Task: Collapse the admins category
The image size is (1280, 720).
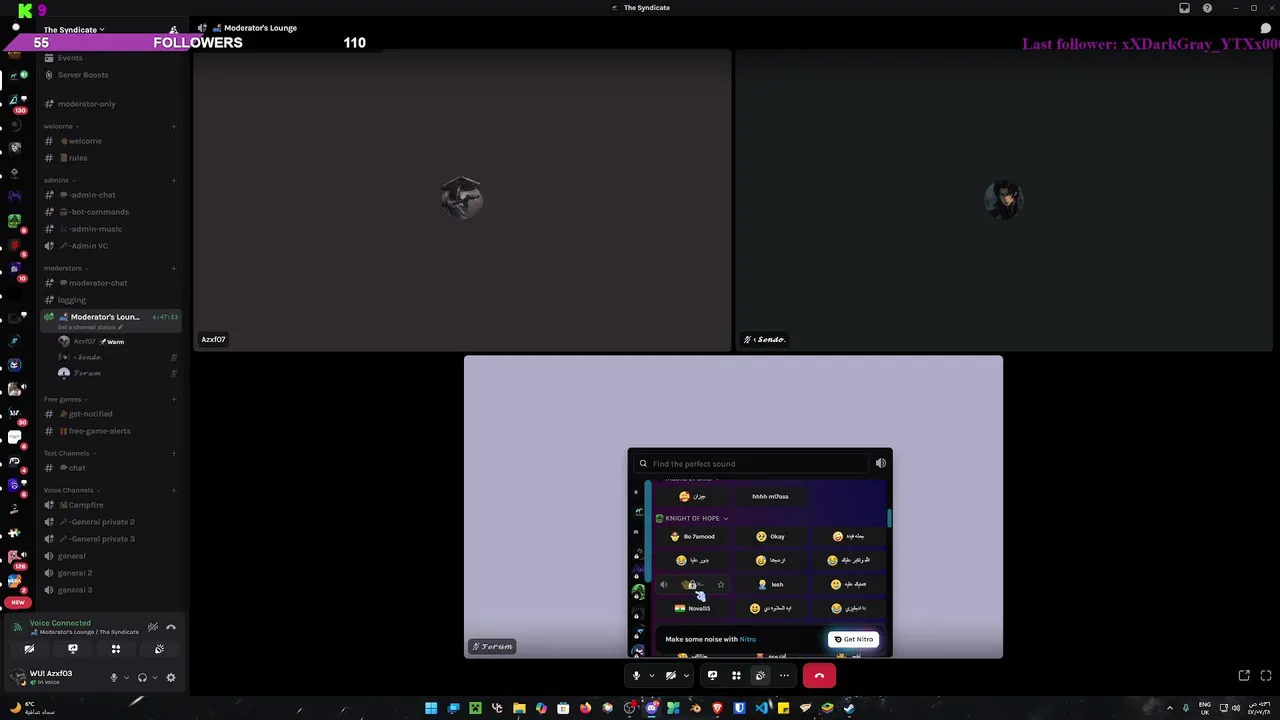Action: 58,180
